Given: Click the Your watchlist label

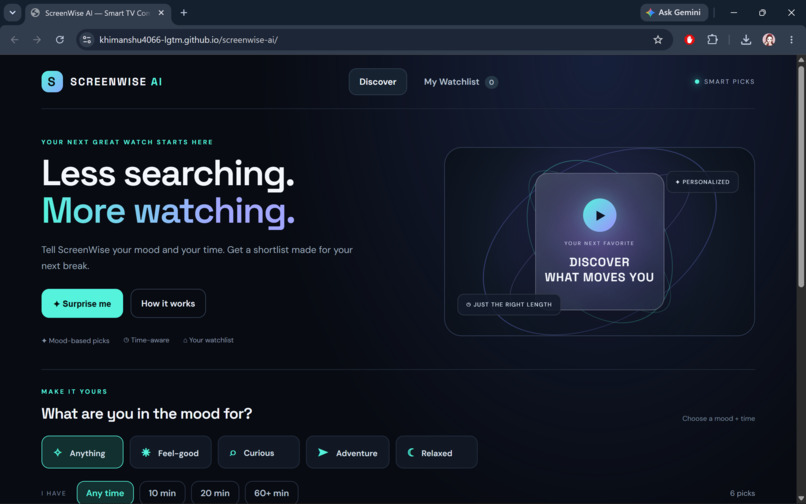Looking at the screenshot, I should pos(208,340).
